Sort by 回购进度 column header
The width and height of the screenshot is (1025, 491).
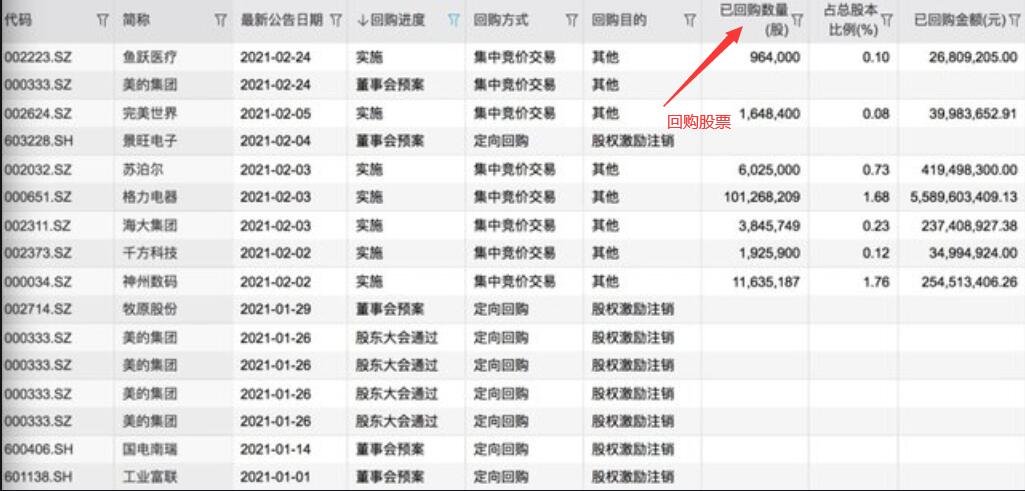[x=391, y=20]
